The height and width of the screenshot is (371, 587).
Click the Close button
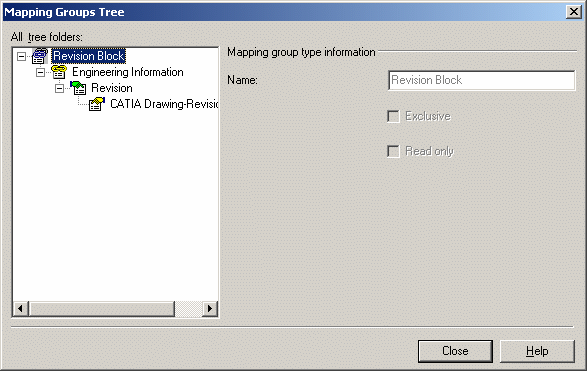coord(455,351)
